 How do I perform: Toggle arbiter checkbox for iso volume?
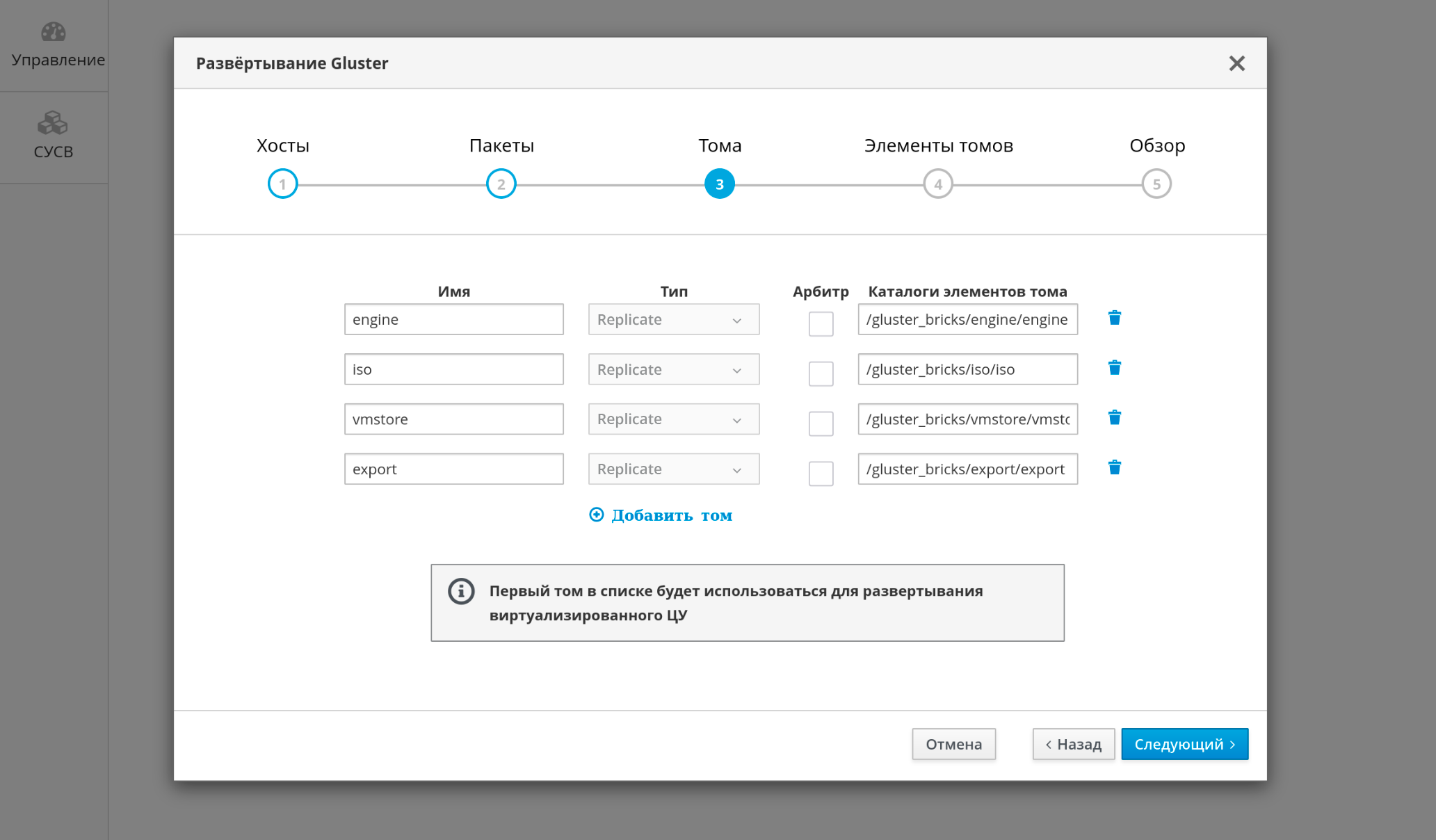pyautogui.click(x=821, y=374)
